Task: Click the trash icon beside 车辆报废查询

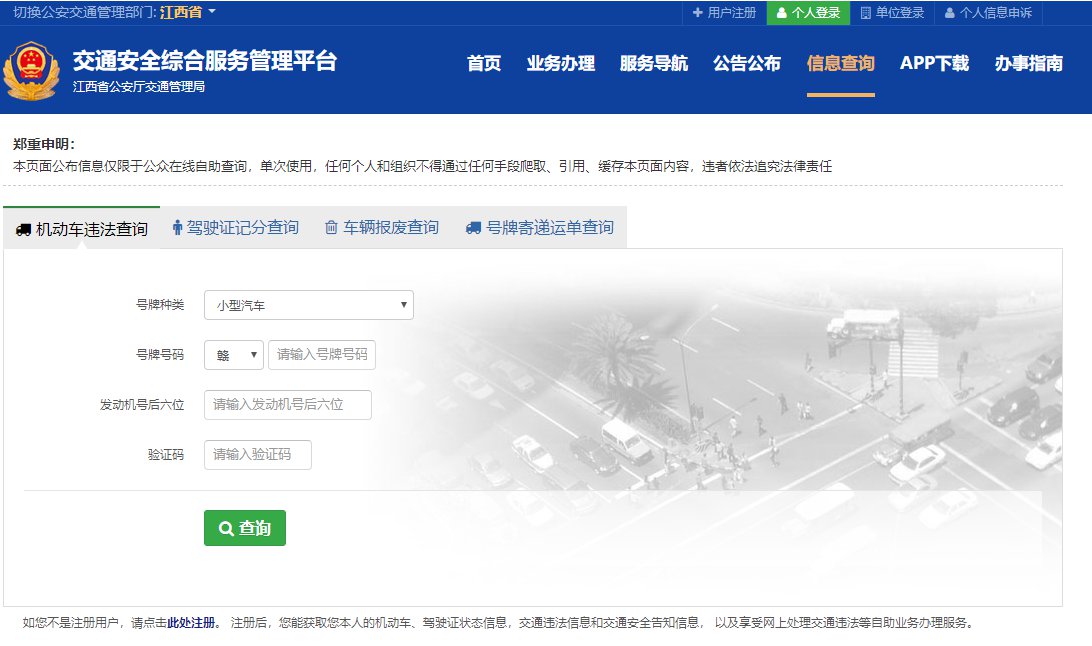Action: 331,228
